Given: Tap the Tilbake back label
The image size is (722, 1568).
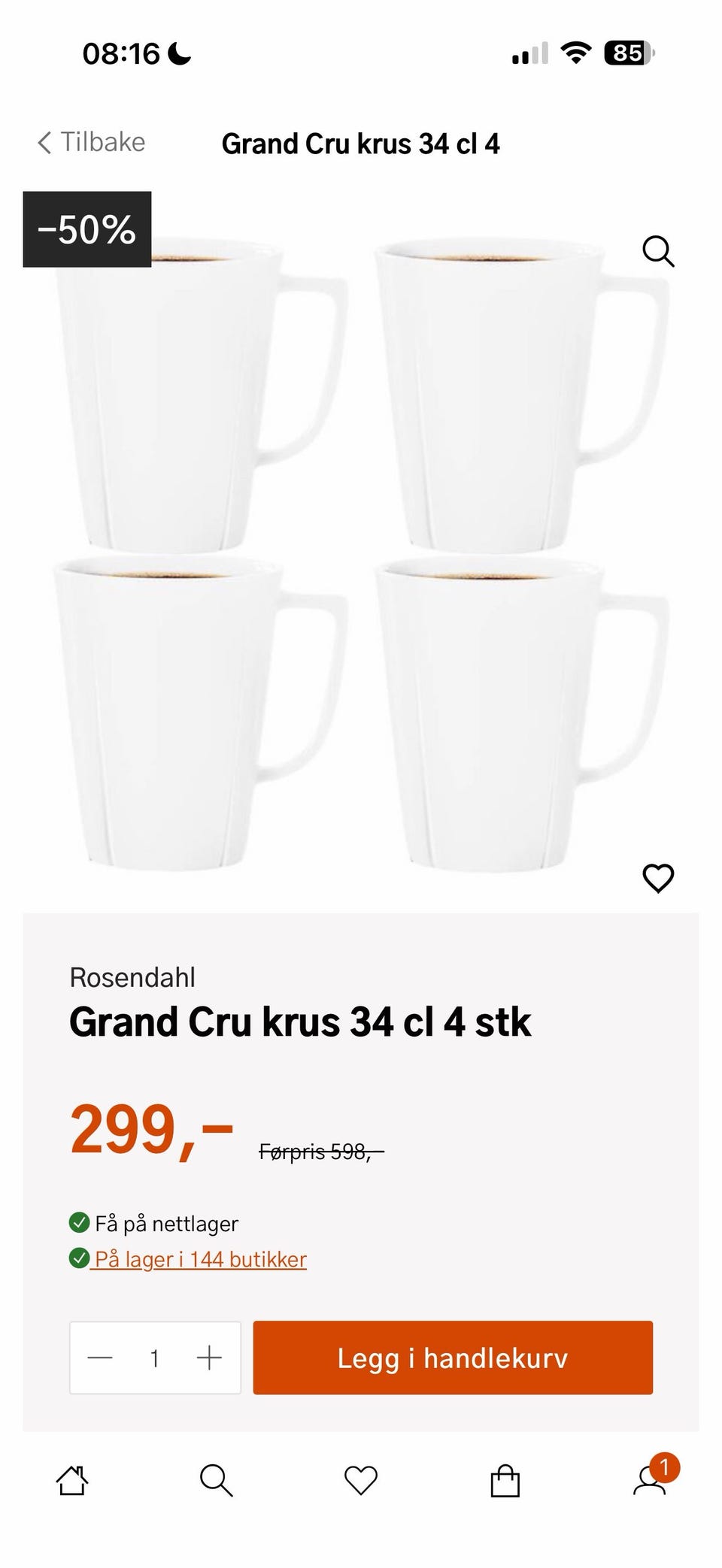Looking at the screenshot, I should click(x=102, y=142).
